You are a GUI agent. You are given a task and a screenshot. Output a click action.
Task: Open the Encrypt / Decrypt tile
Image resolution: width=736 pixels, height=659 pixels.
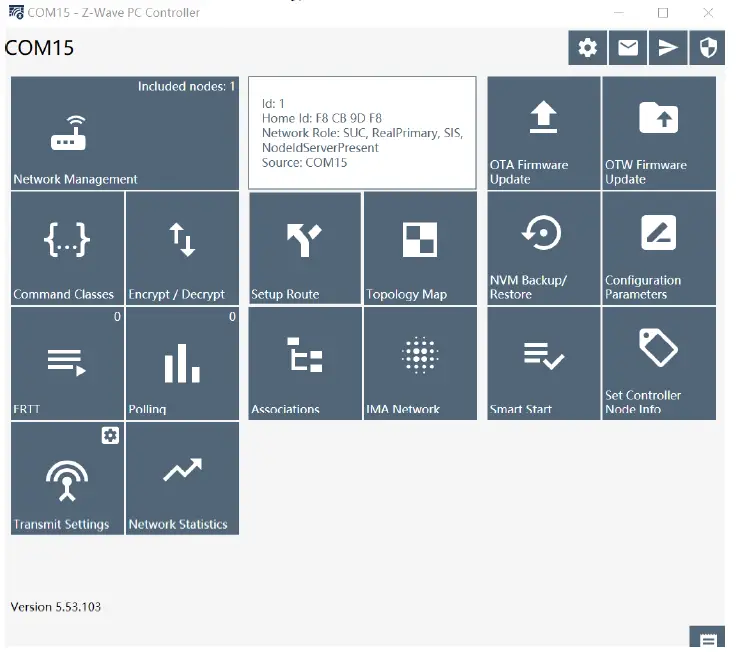click(183, 248)
